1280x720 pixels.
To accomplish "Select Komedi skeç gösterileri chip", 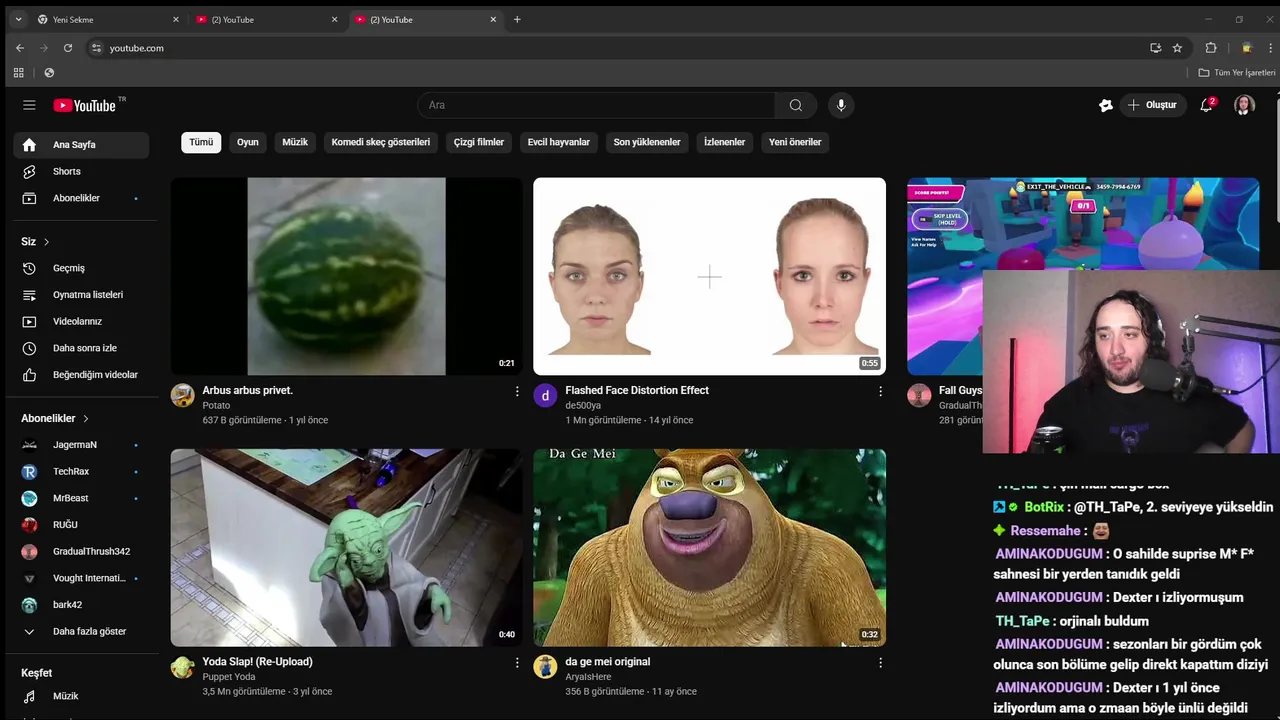I will coord(381,142).
